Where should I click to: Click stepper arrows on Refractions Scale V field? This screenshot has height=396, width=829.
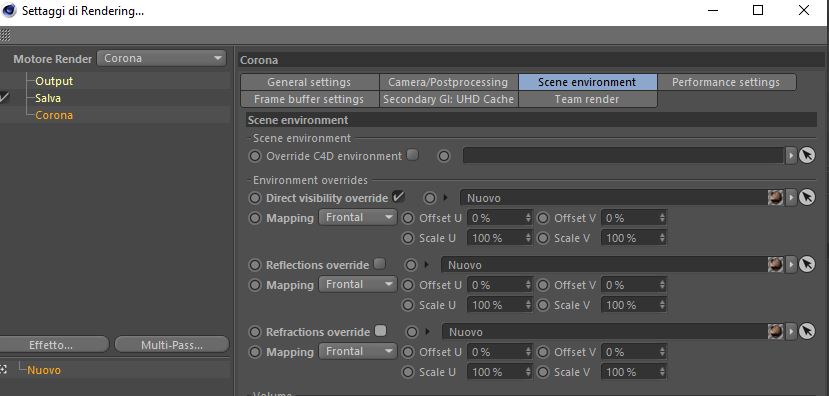tap(662, 372)
